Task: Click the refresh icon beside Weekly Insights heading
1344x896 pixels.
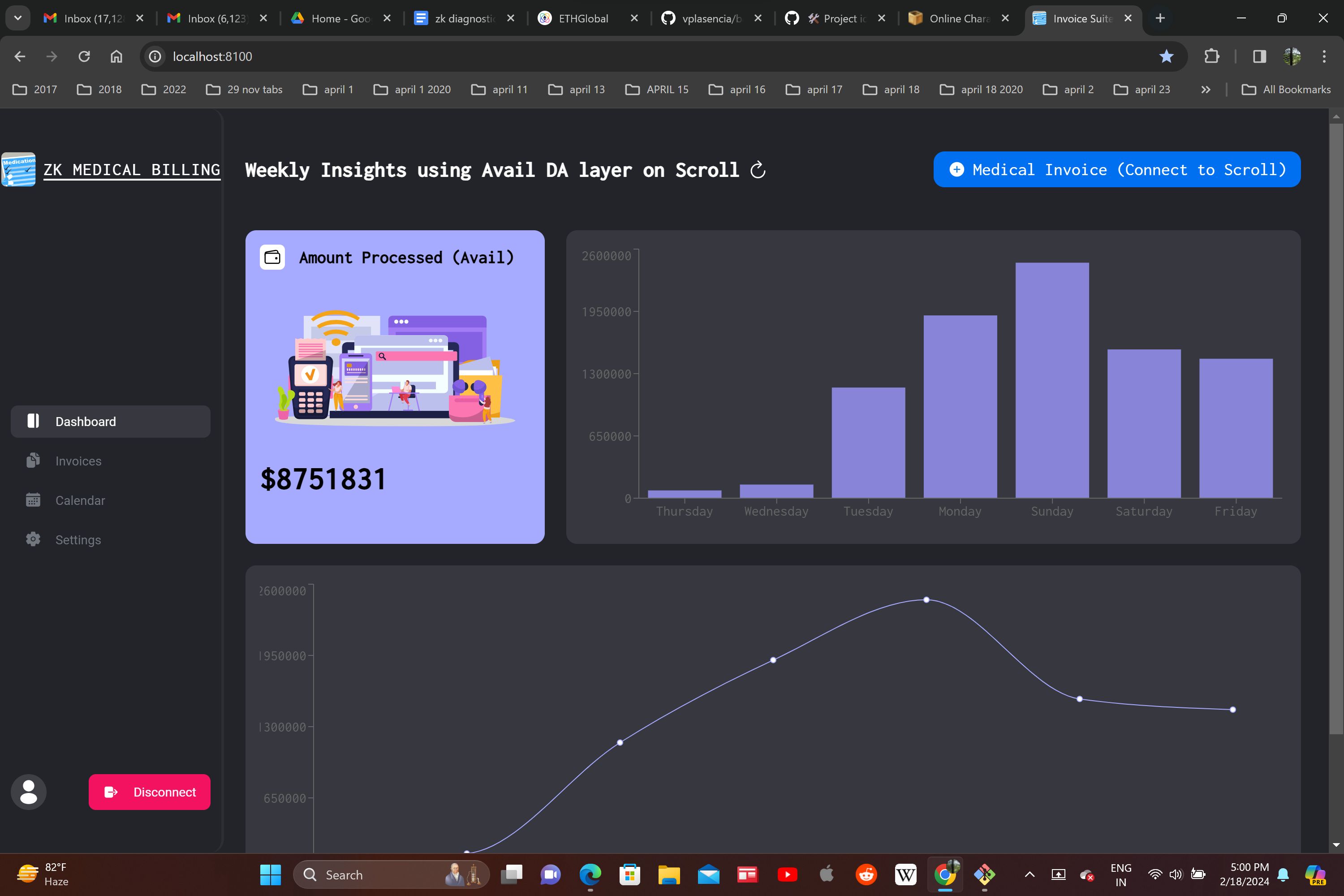Action: pyautogui.click(x=758, y=170)
